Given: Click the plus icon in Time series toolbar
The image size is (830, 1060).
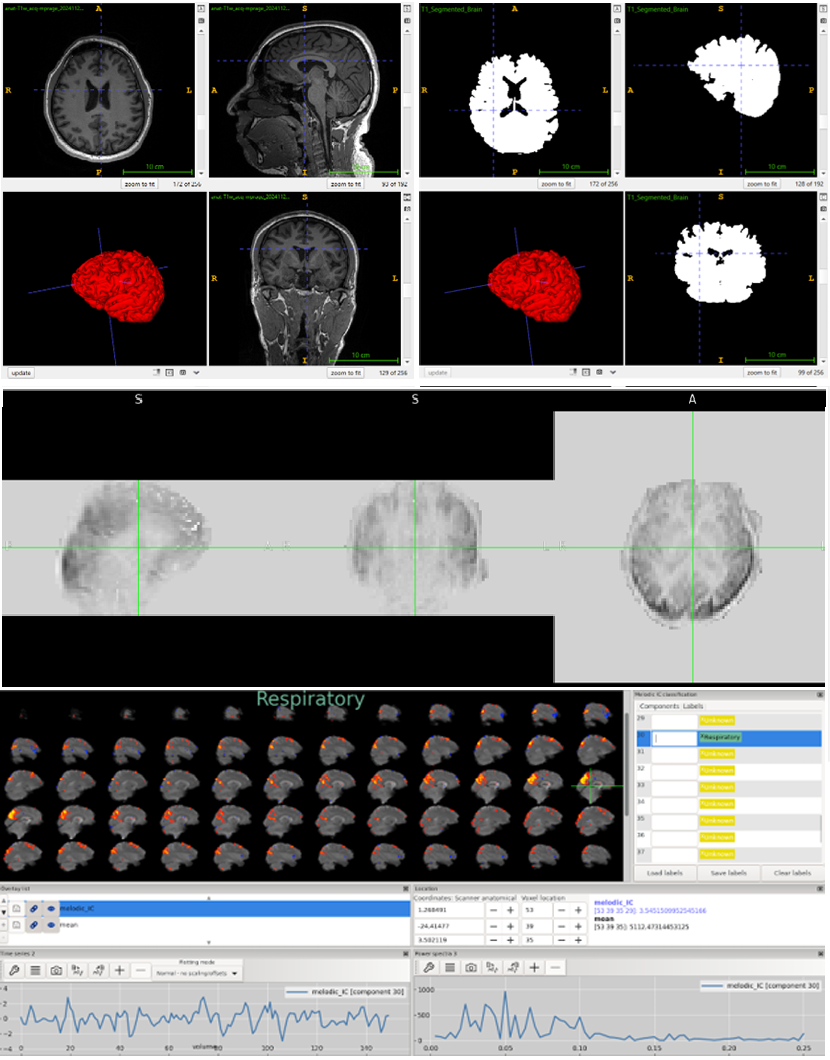Looking at the screenshot, I should click(x=119, y=970).
